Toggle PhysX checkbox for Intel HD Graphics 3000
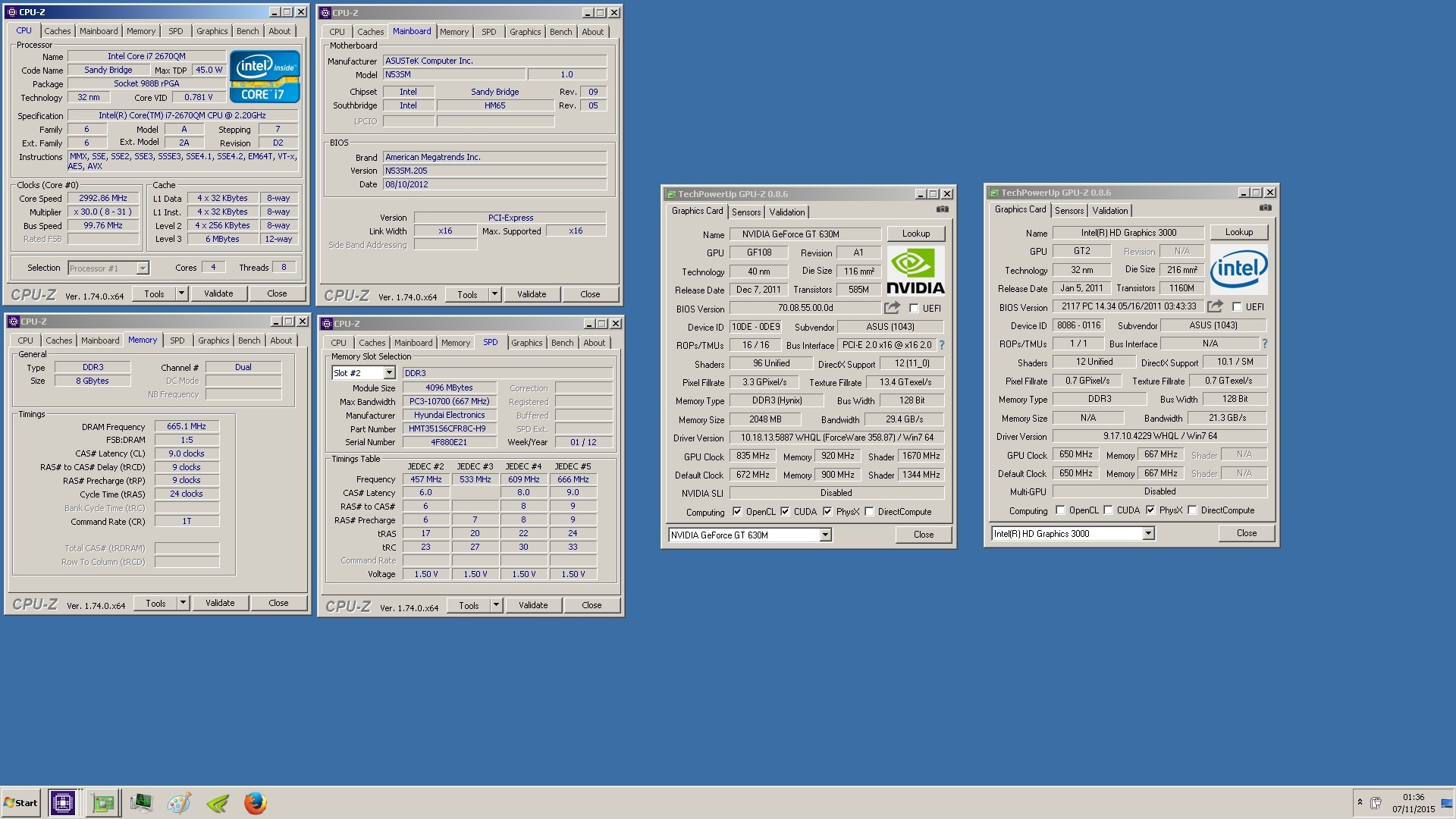Image resolution: width=1456 pixels, height=819 pixels. [x=1150, y=510]
